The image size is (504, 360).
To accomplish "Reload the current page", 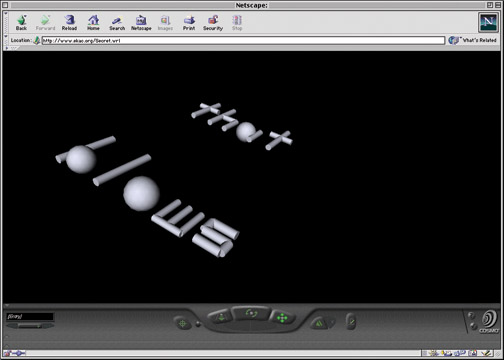I will (x=69, y=23).
